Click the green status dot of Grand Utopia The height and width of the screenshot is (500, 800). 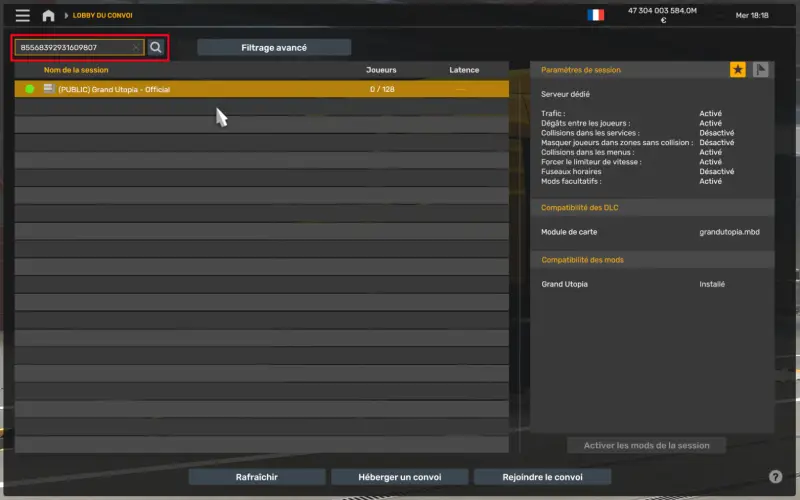[x=30, y=89]
